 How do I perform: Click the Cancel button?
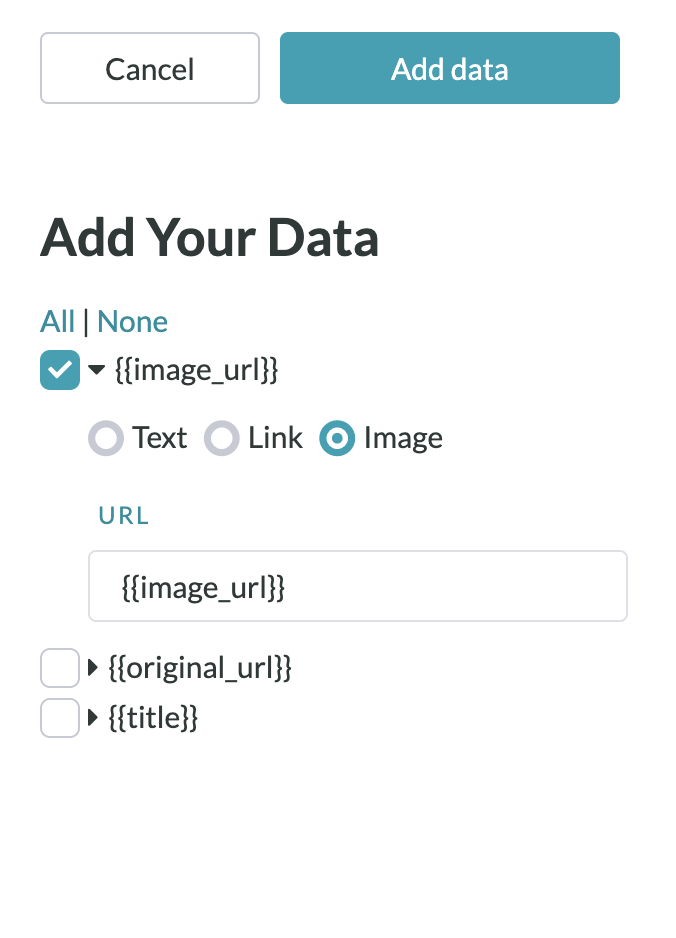coord(149,68)
